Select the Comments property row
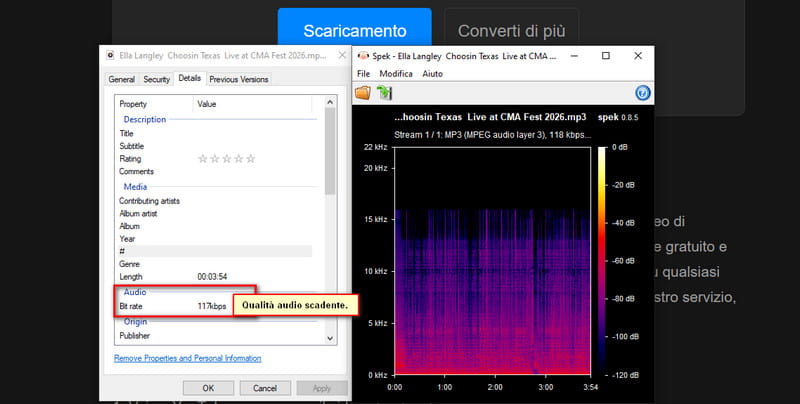 (214, 171)
